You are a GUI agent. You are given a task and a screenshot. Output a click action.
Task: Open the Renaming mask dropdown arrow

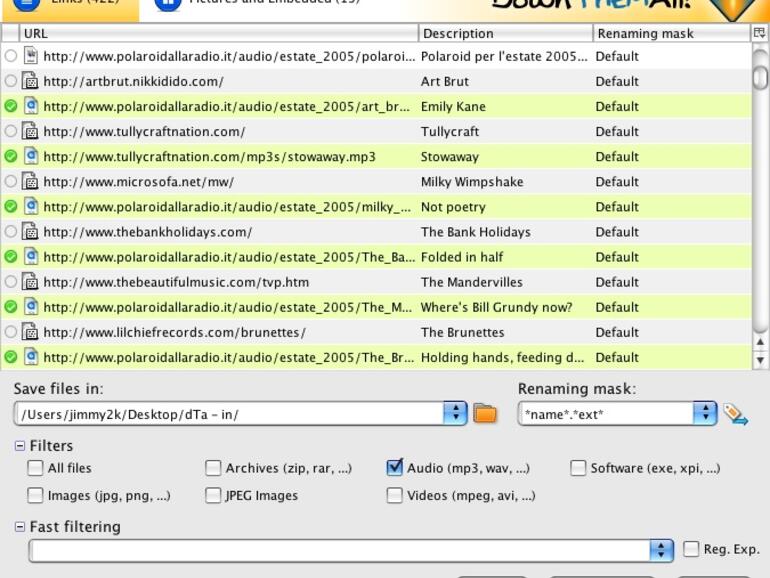click(x=705, y=413)
